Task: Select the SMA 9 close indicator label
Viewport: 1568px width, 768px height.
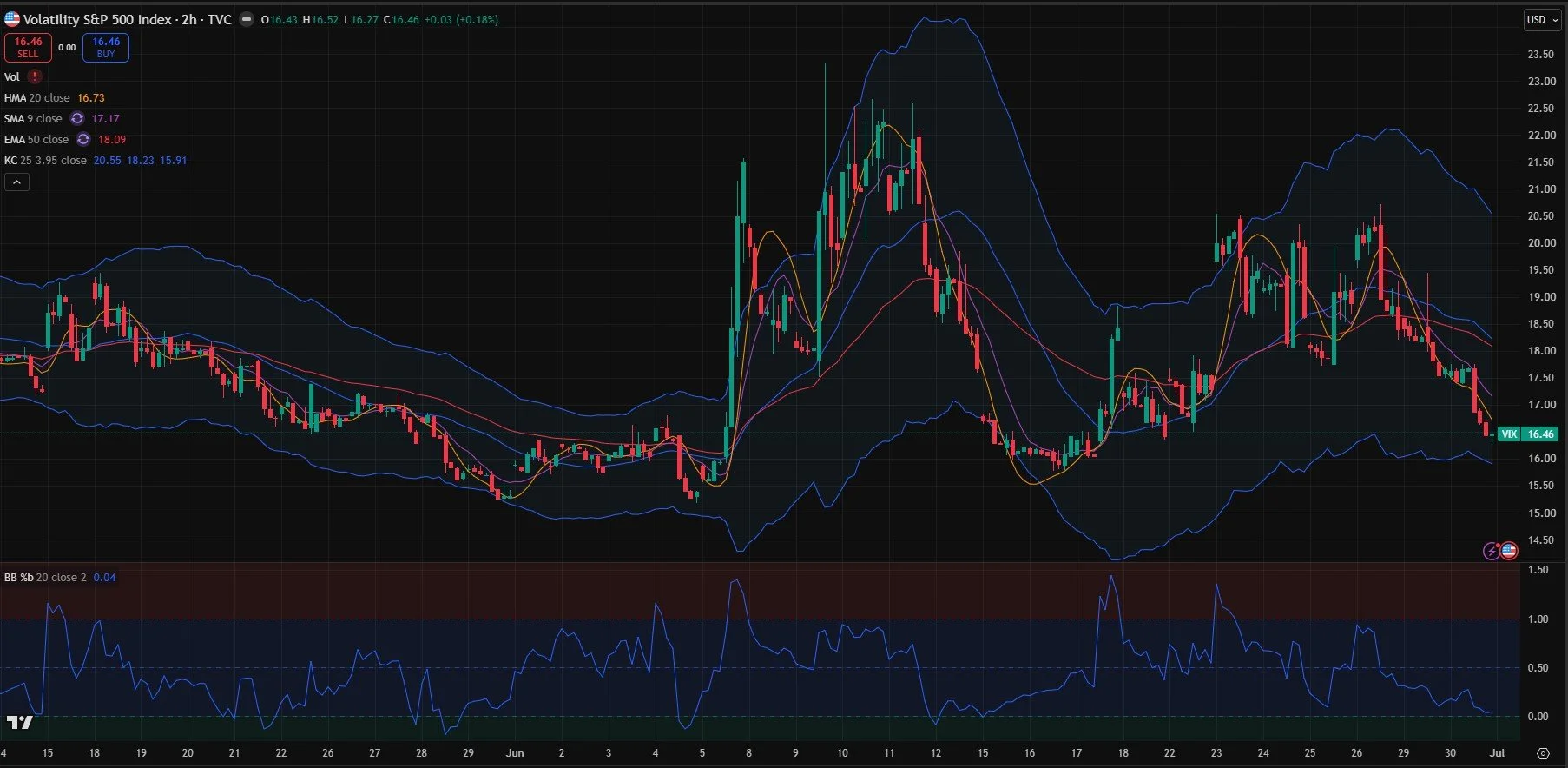Action: [33, 118]
